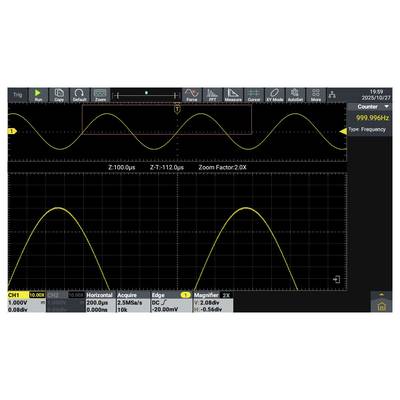
Task: Change the Type: Frequency setting
Action: [x=367, y=130]
